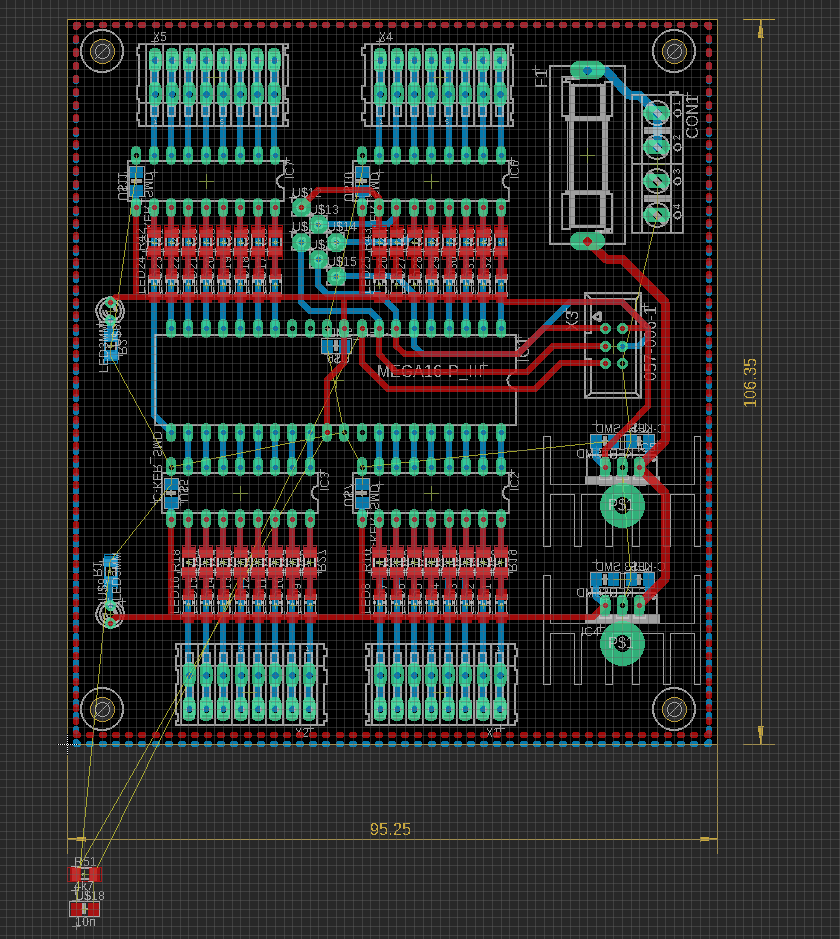Screen dimensions: 840x939
Task: Click the X1 connector at board bottom
Action: coord(441,684)
